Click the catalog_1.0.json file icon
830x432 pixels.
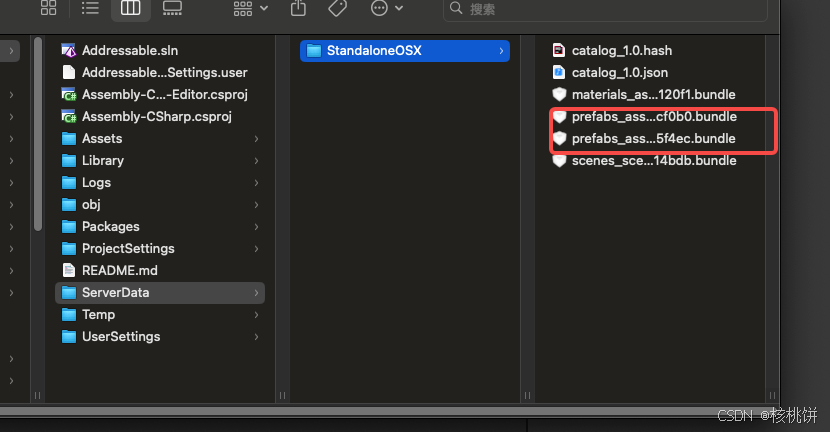coord(559,72)
